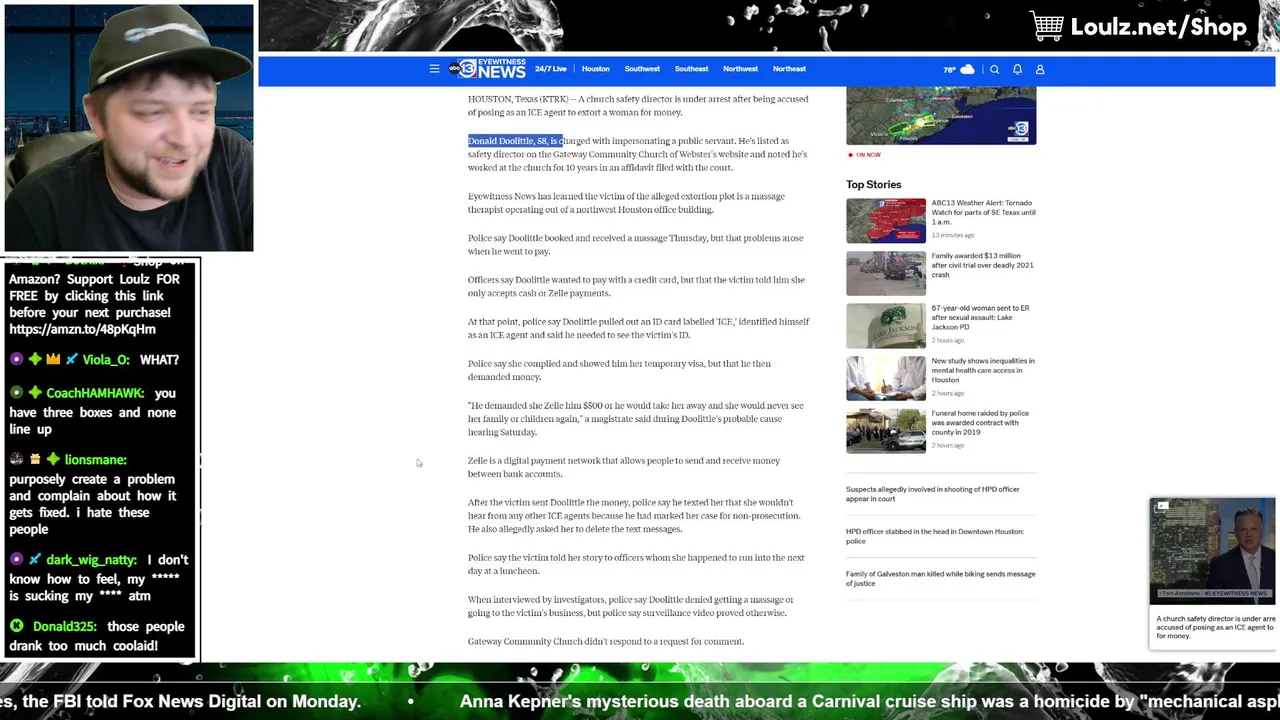Open 67-year-old woman Lake Jackson story
Viewport: 1280px width, 720px height.
tap(981, 317)
